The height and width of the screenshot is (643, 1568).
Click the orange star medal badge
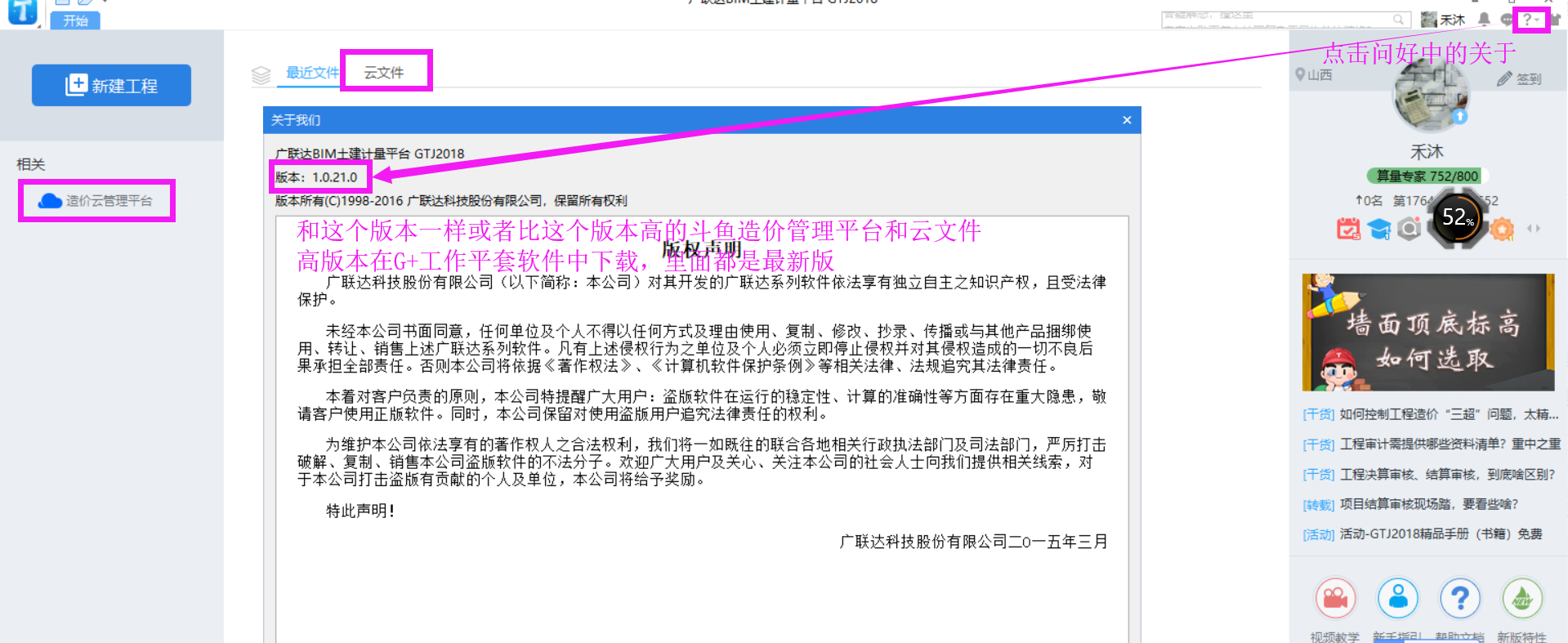[1502, 229]
